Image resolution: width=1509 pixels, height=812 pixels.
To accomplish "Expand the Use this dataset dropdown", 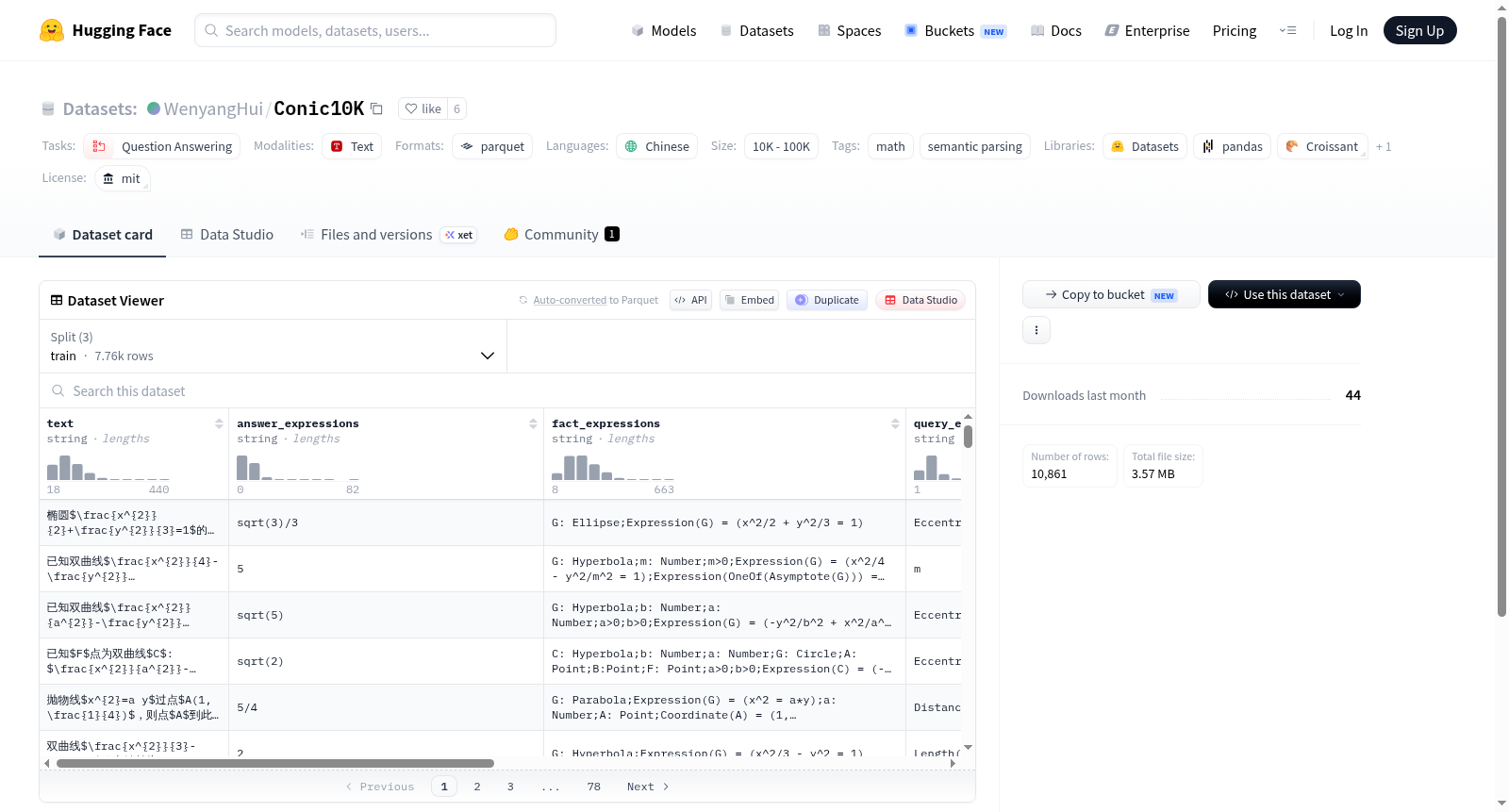I will pos(1285,294).
